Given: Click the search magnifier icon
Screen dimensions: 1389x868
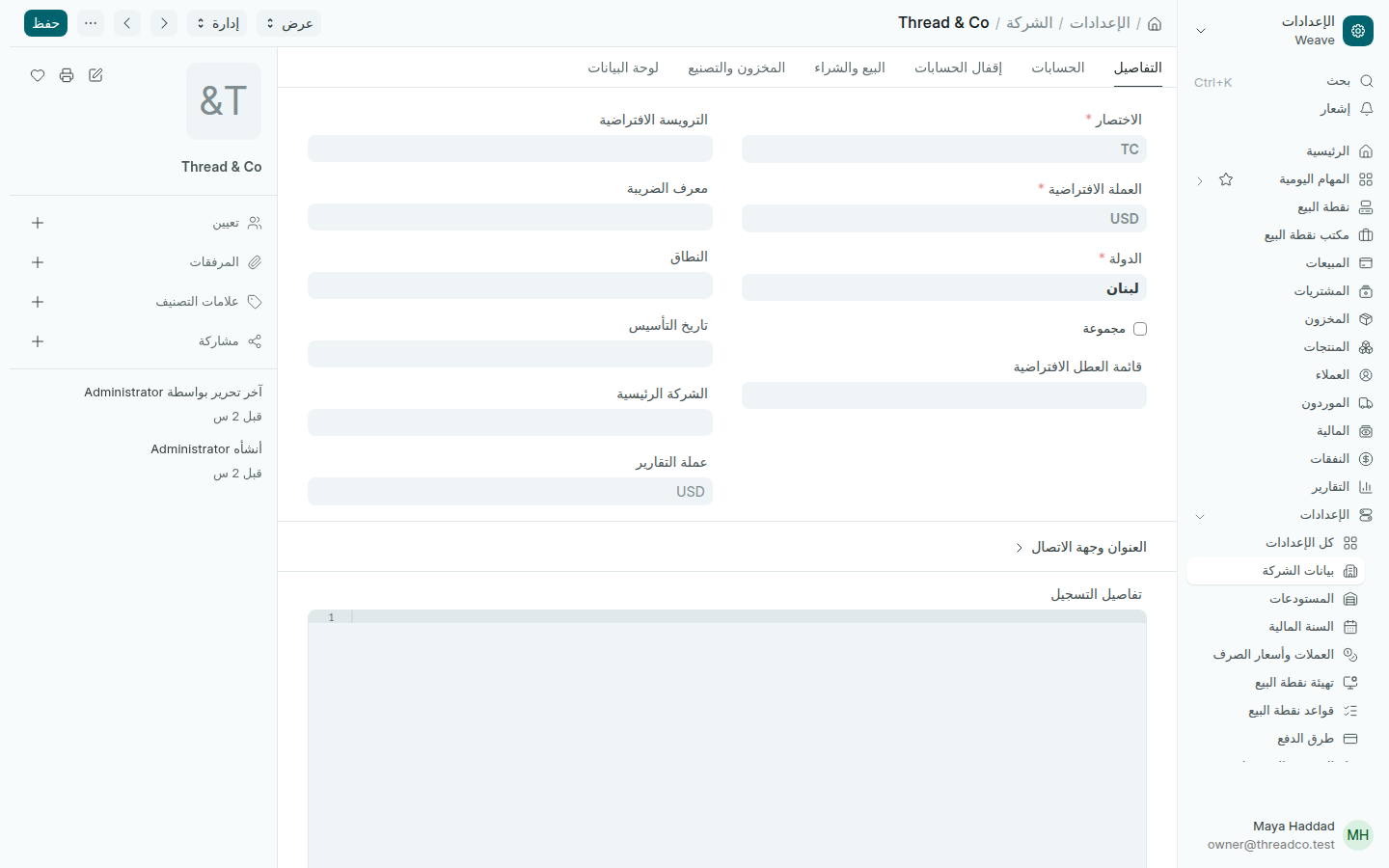Looking at the screenshot, I should 1366,81.
